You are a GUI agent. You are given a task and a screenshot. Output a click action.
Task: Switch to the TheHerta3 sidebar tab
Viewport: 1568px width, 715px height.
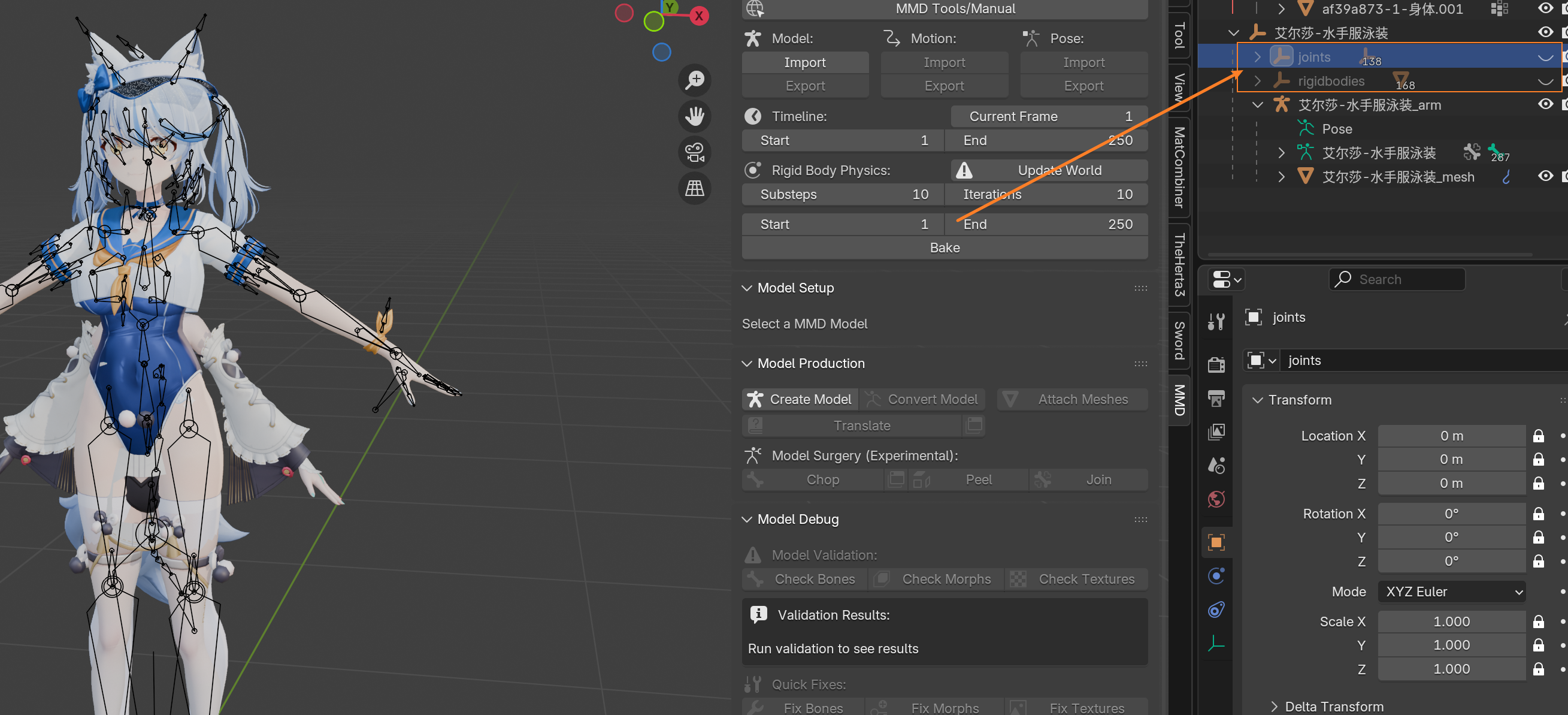click(x=1180, y=264)
